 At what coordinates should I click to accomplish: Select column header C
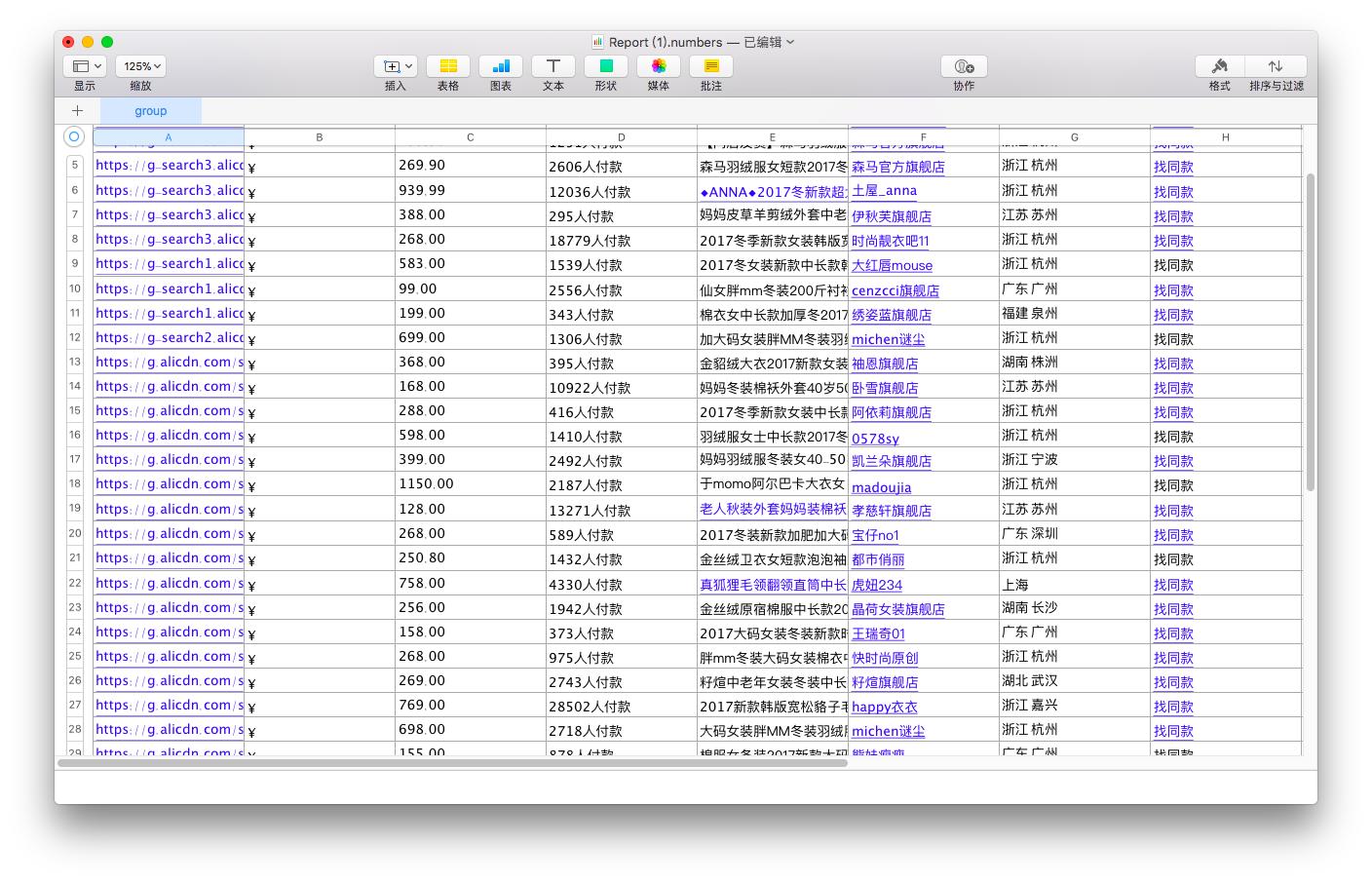click(470, 137)
